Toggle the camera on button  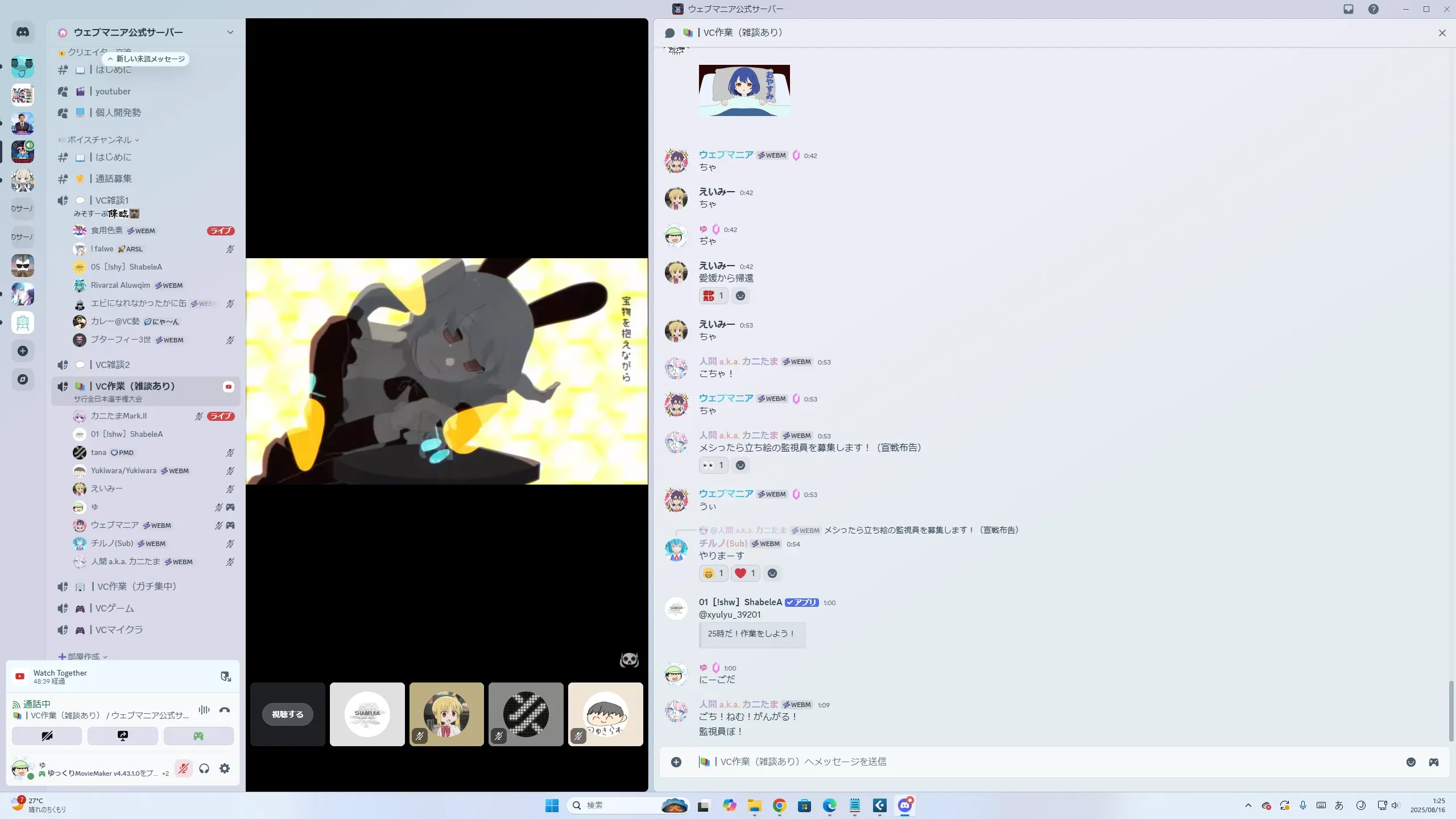click(x=47, y=736)
